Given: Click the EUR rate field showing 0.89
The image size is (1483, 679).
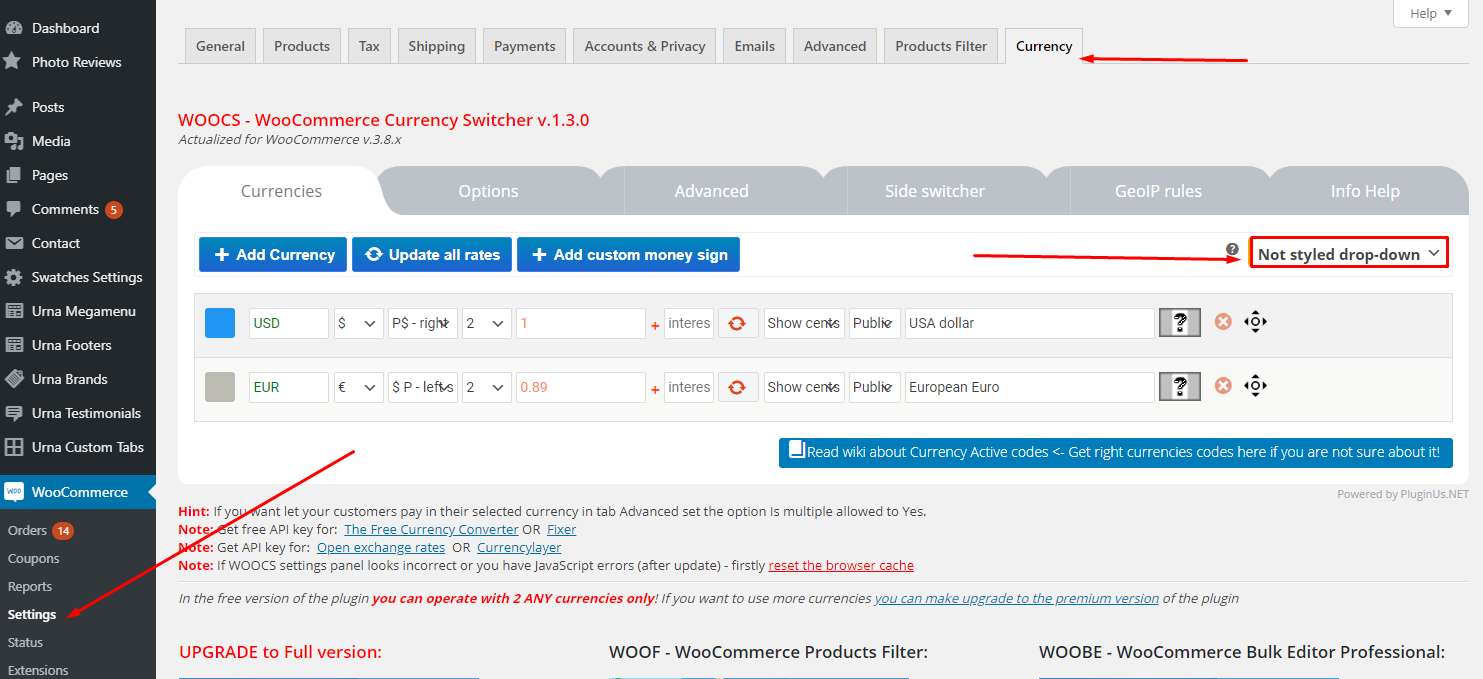Looking at the screenshot, I should click(581, 387).
